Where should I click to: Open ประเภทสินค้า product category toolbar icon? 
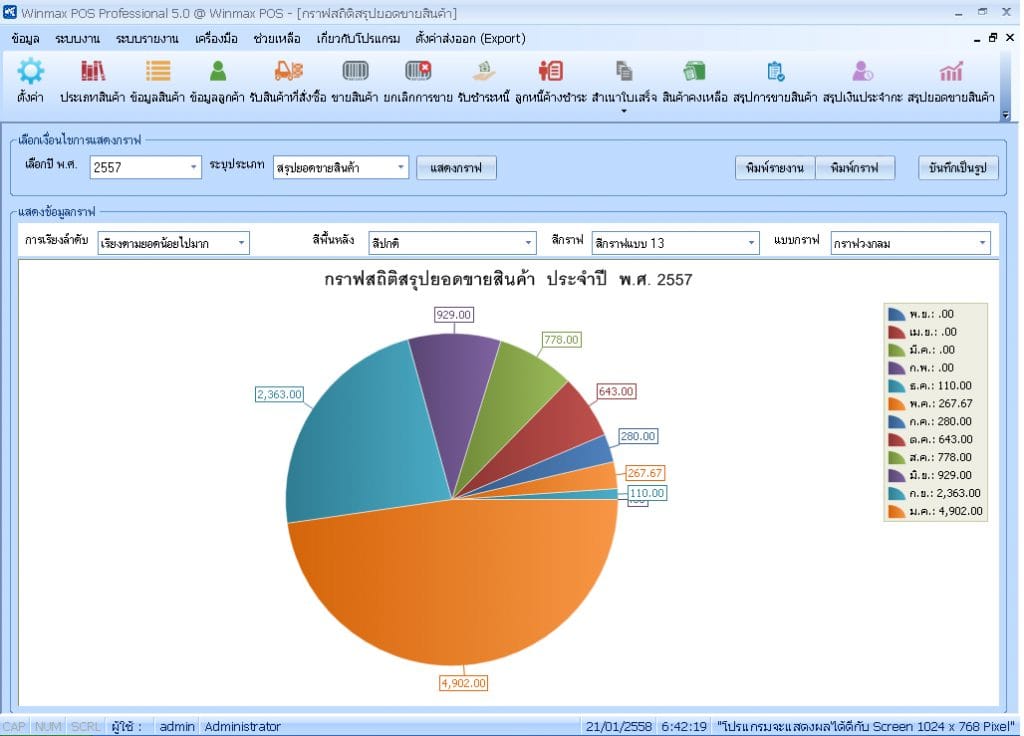click(93, 71)
